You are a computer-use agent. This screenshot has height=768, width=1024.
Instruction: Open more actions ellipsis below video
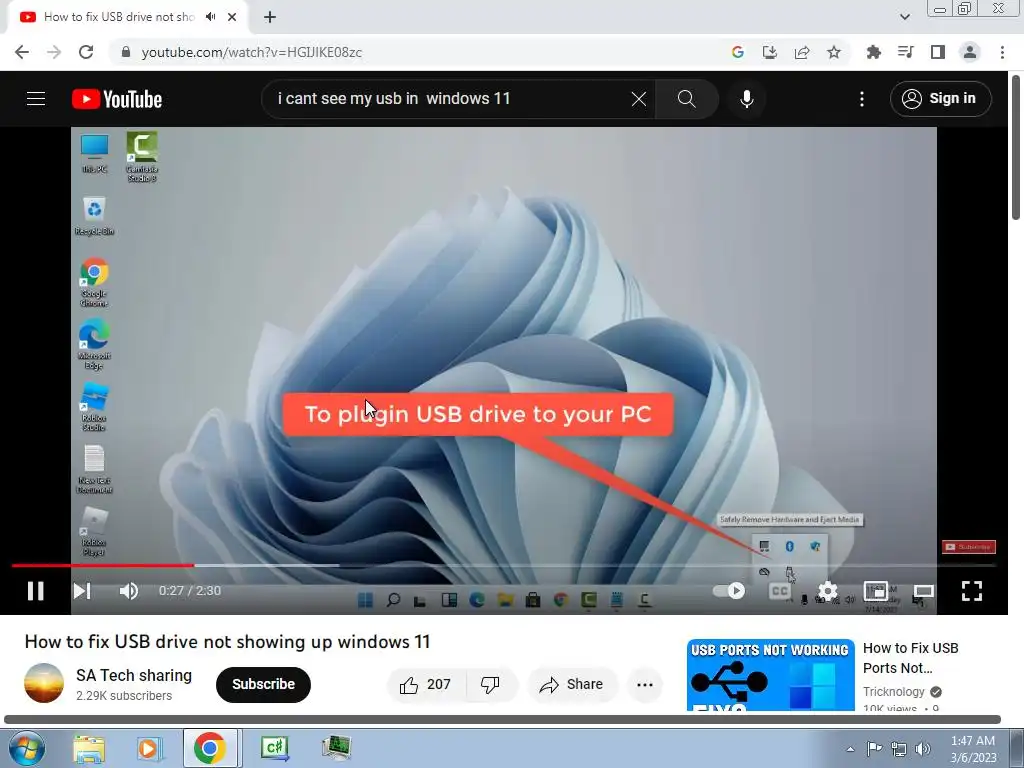[645, 684]
